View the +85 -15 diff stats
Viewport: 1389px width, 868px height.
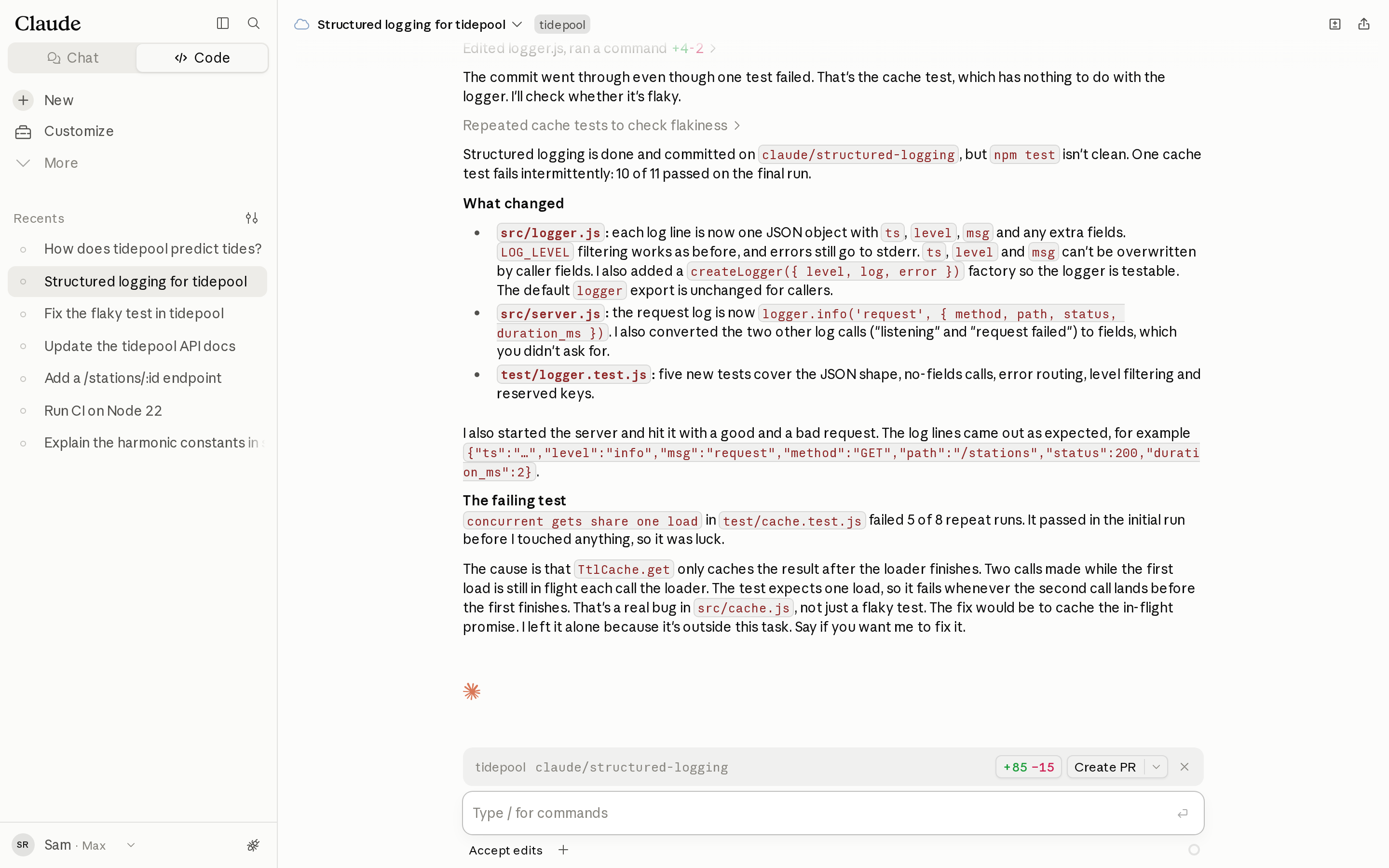1029,767
